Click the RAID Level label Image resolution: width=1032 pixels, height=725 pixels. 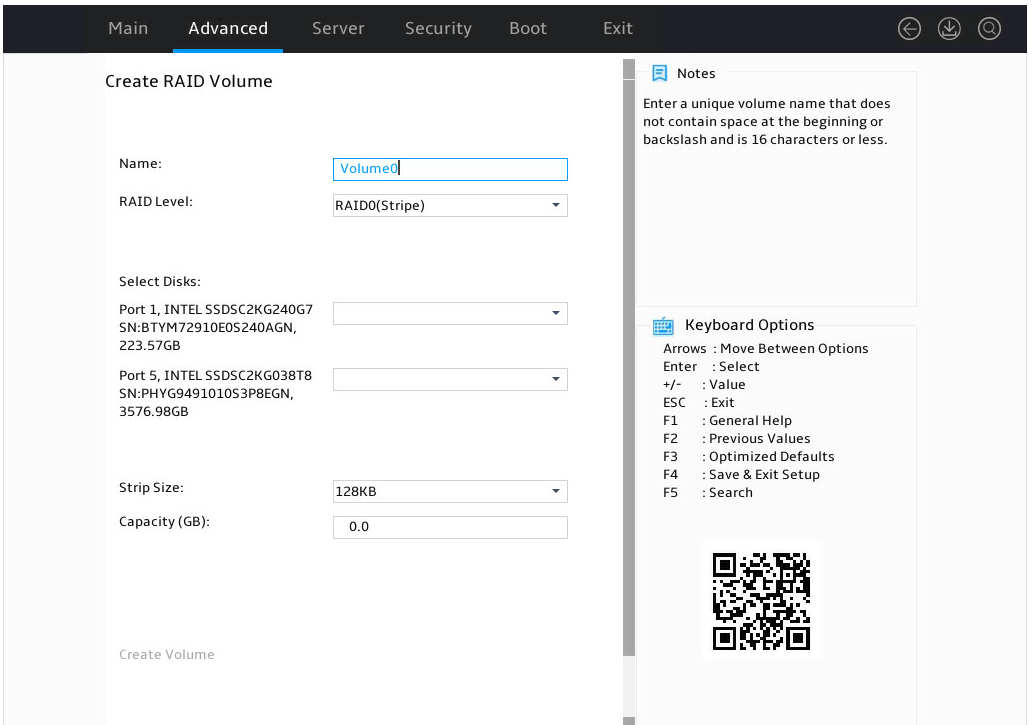156,202
